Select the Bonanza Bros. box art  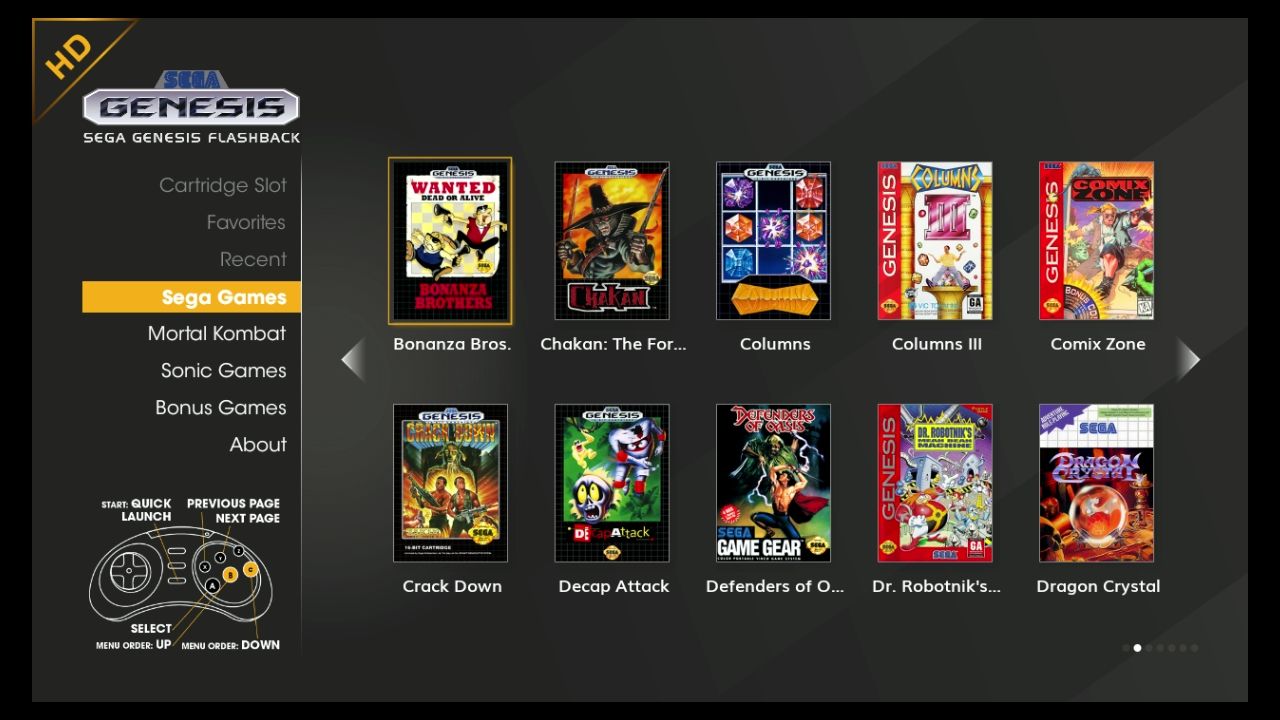[450, 241]
